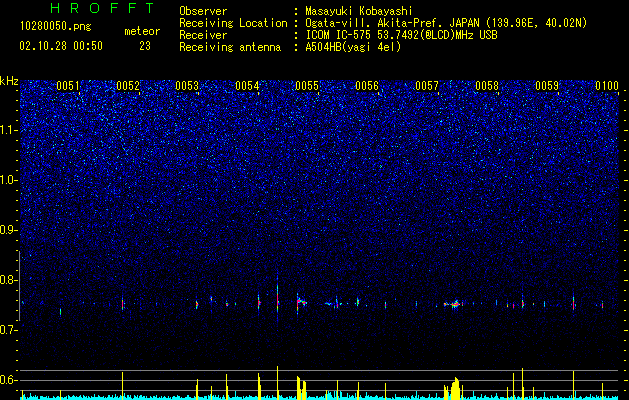Click the 0056 time marker

pos(367,86)
